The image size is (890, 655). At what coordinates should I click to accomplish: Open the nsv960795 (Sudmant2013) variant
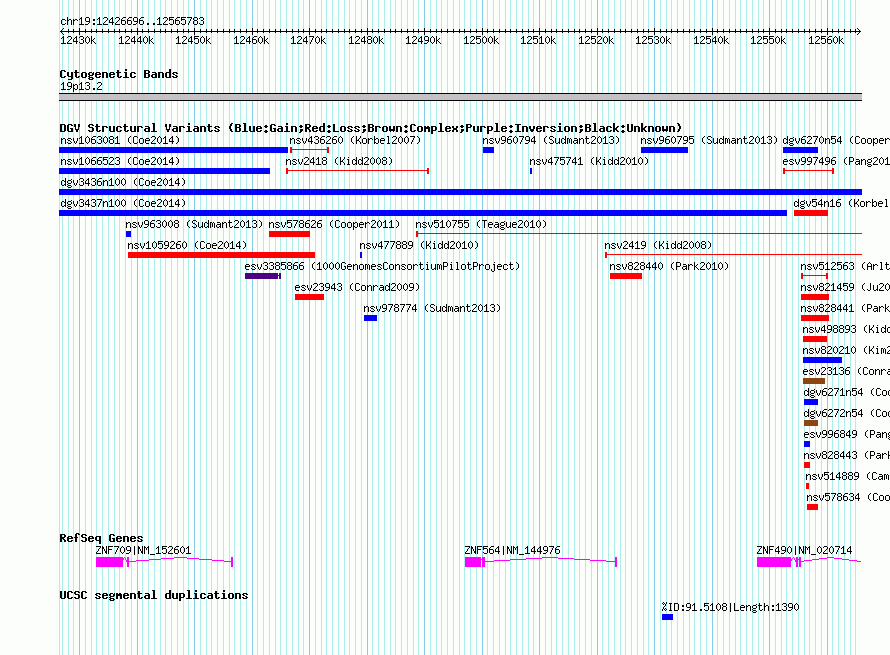tap(708, 140)
